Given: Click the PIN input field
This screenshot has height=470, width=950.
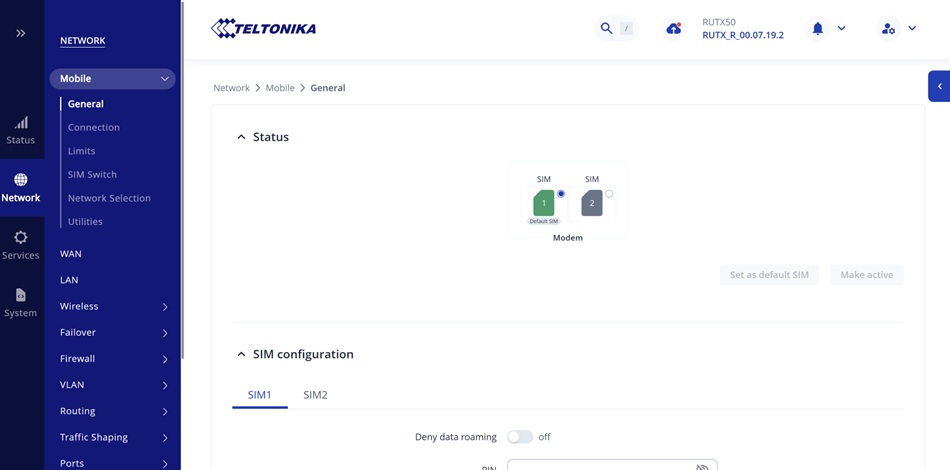Looking at the screenshot, I should (600, 465).
